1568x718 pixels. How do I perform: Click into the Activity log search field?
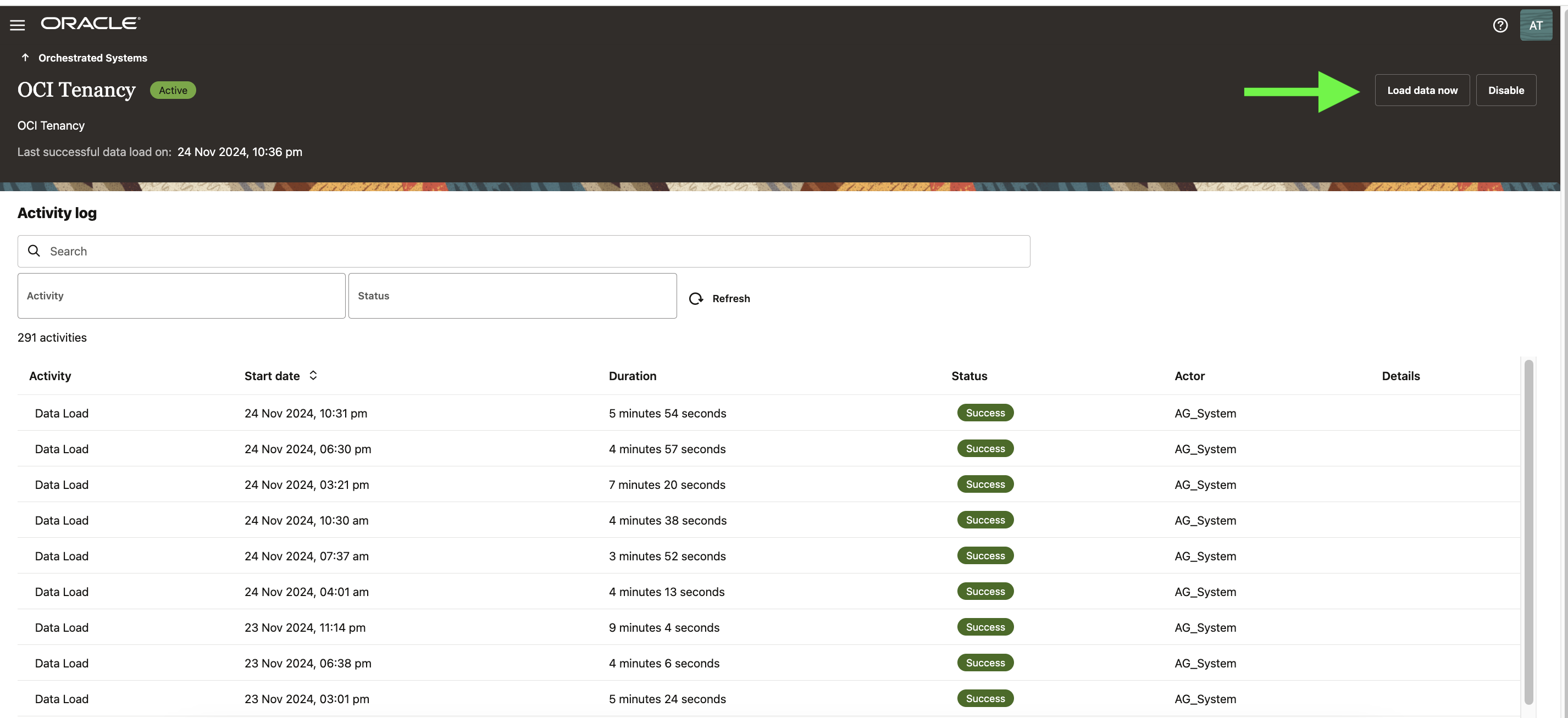(x=523, y=251)
